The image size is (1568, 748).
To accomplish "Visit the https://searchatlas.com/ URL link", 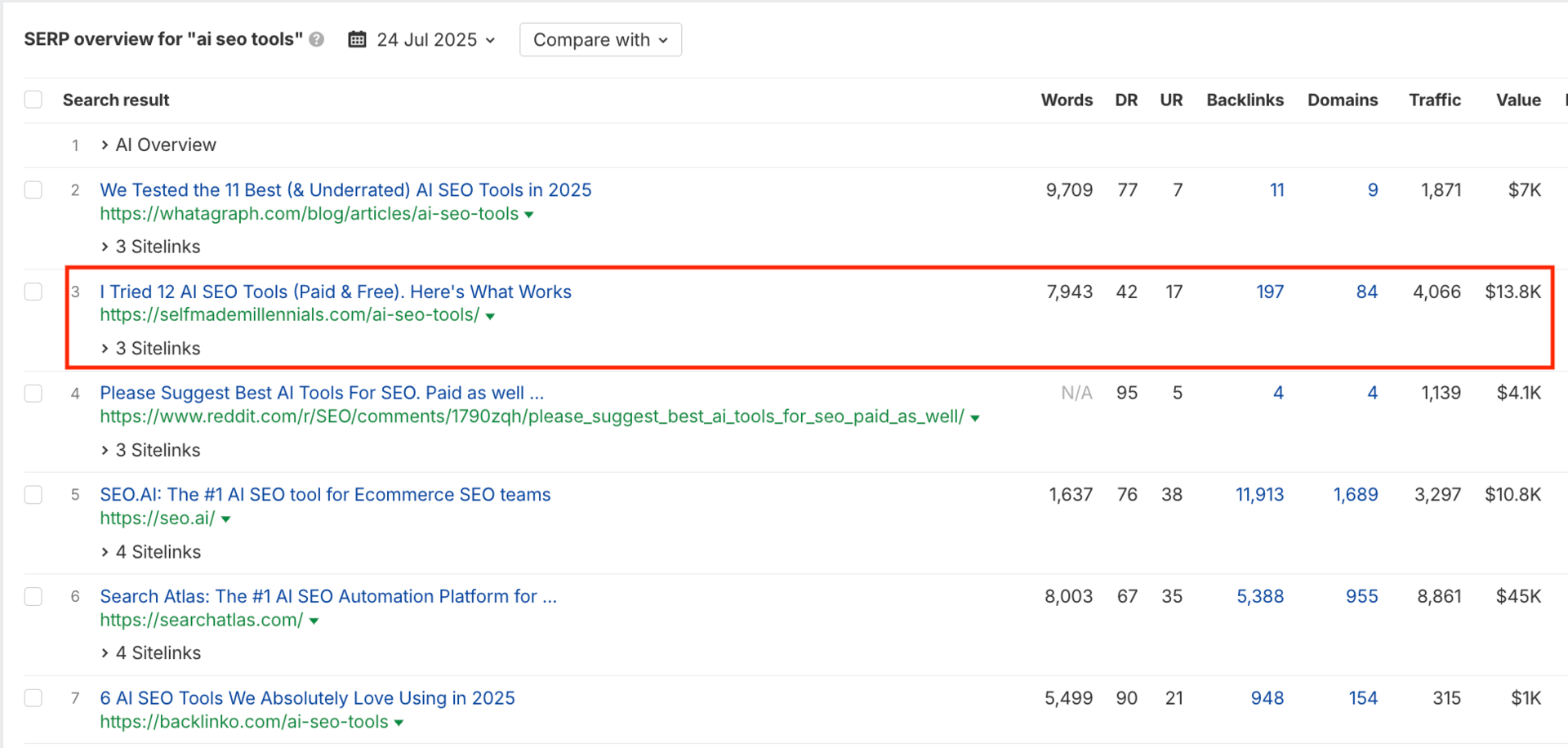I will pos(202,620).
